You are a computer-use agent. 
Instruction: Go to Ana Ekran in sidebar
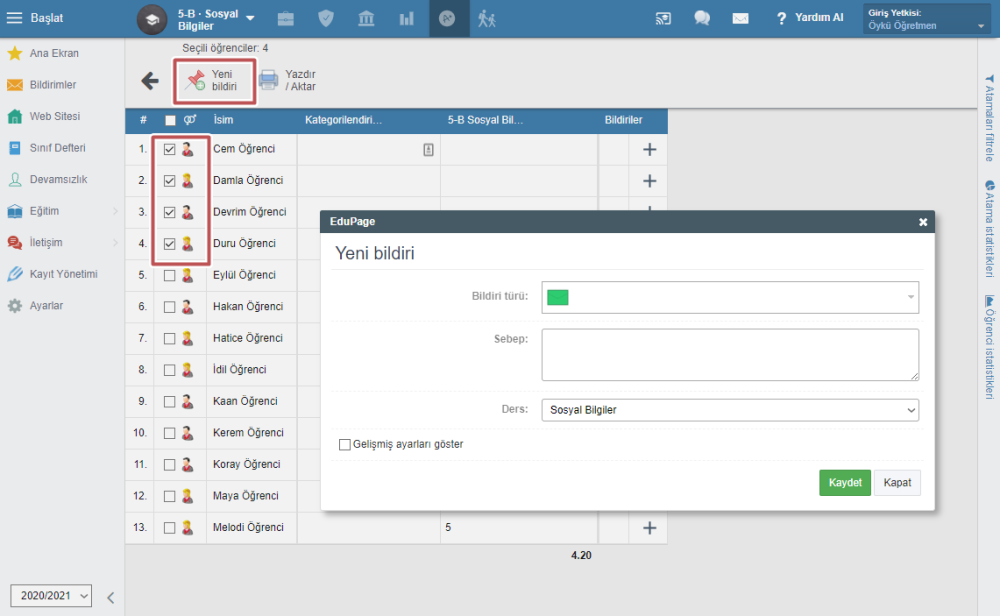[x=54, y=54]
